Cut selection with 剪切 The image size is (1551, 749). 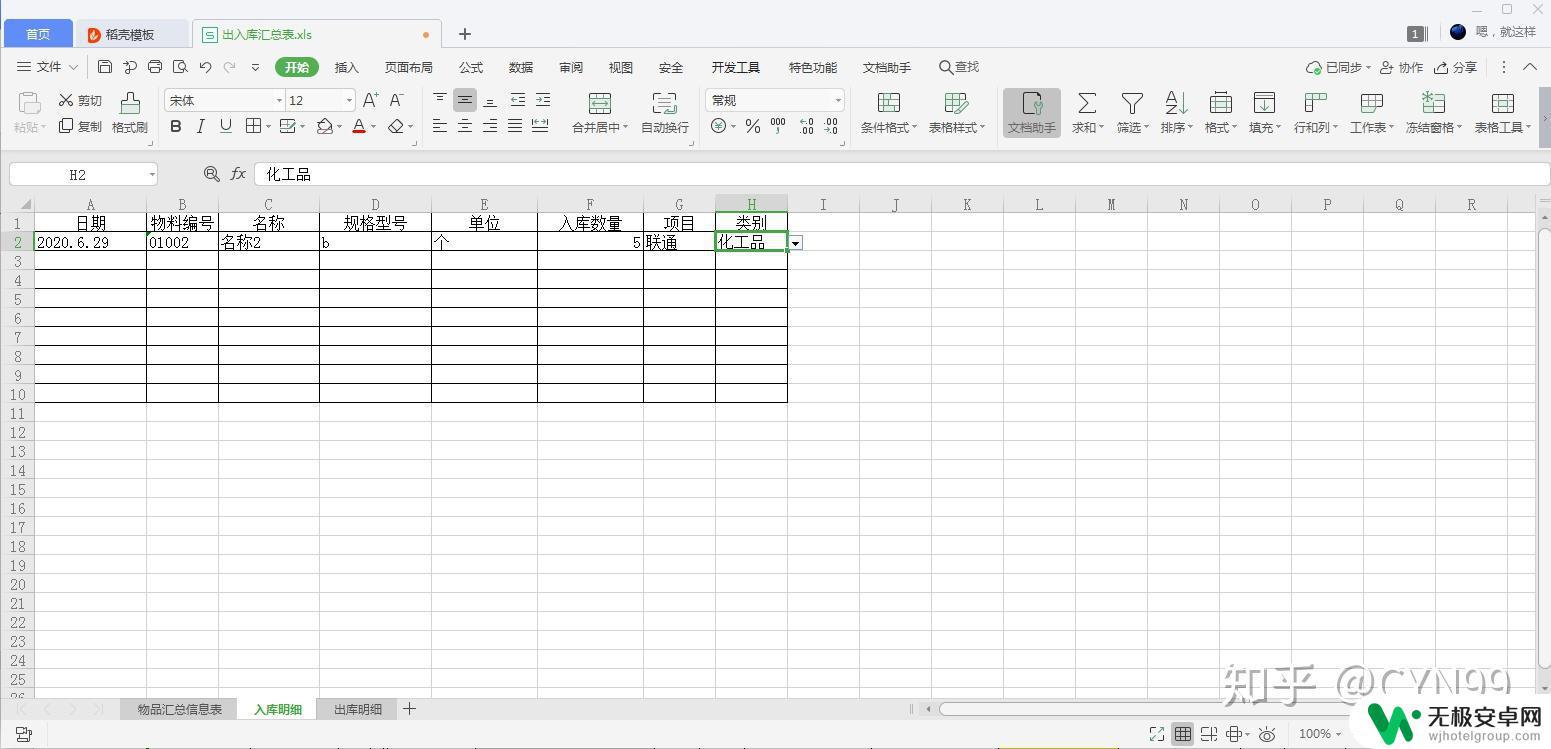click(x=80, y=100)
